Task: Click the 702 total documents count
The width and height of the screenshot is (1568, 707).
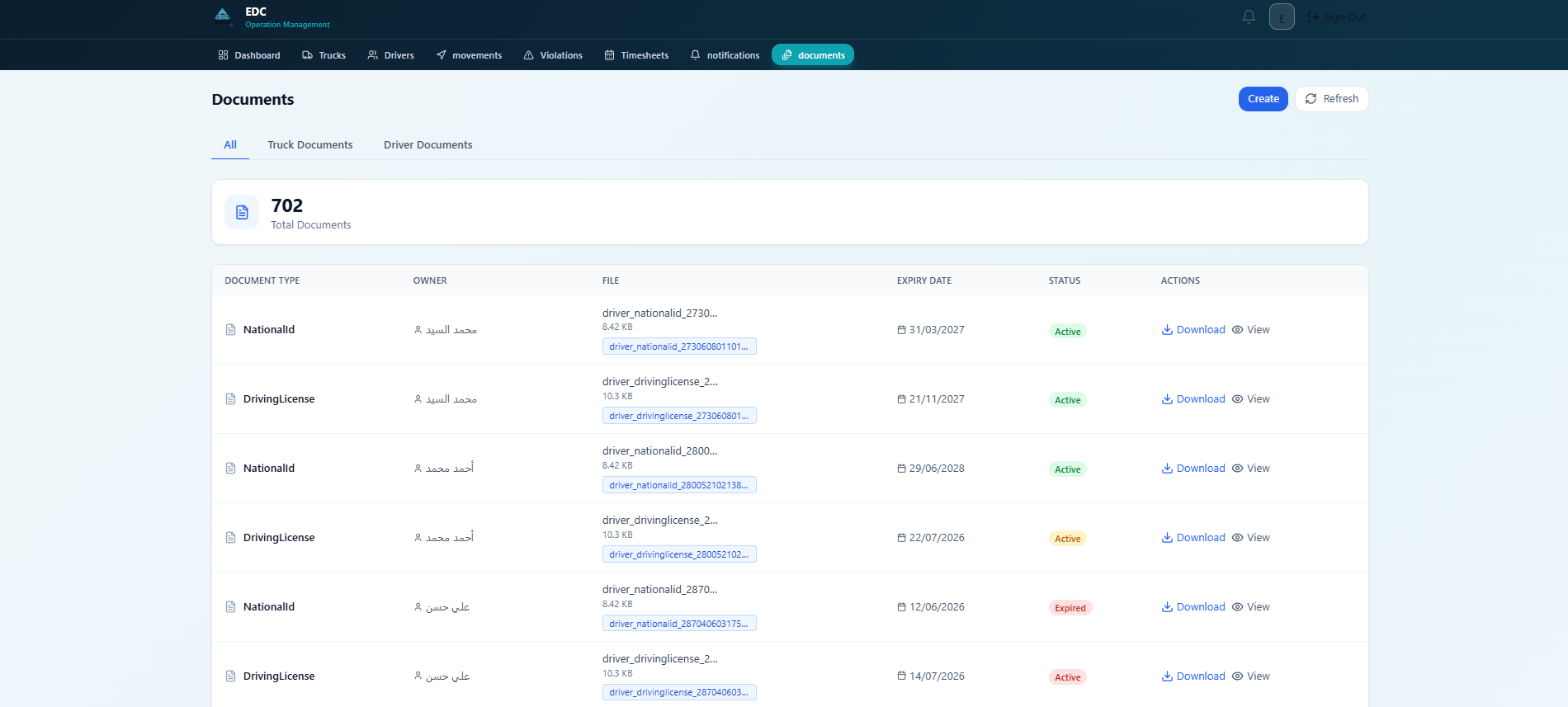Action: pyautogui.click(x=287, y=205)
